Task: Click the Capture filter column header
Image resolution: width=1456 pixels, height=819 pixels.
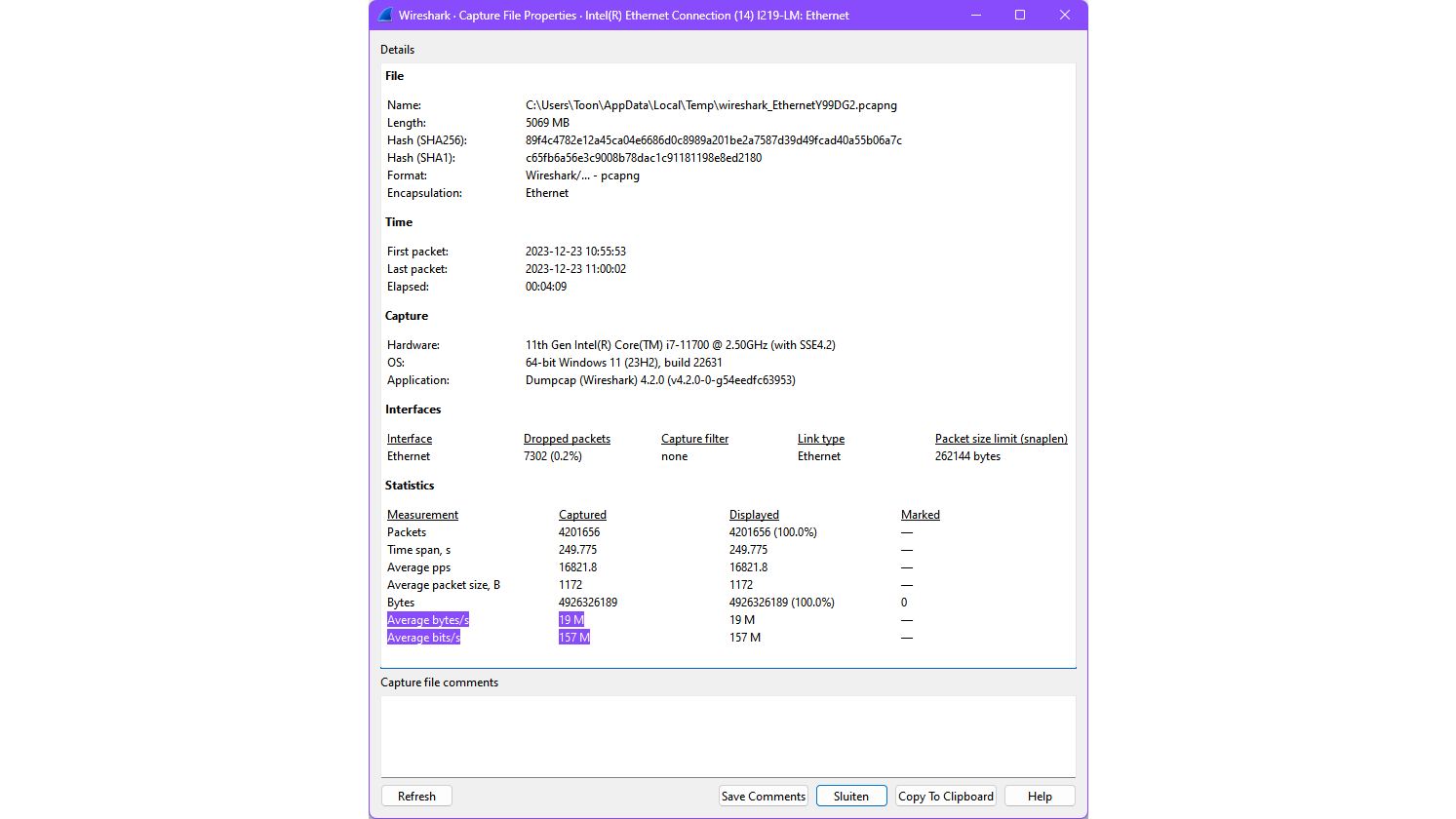Action: (694, 439)
